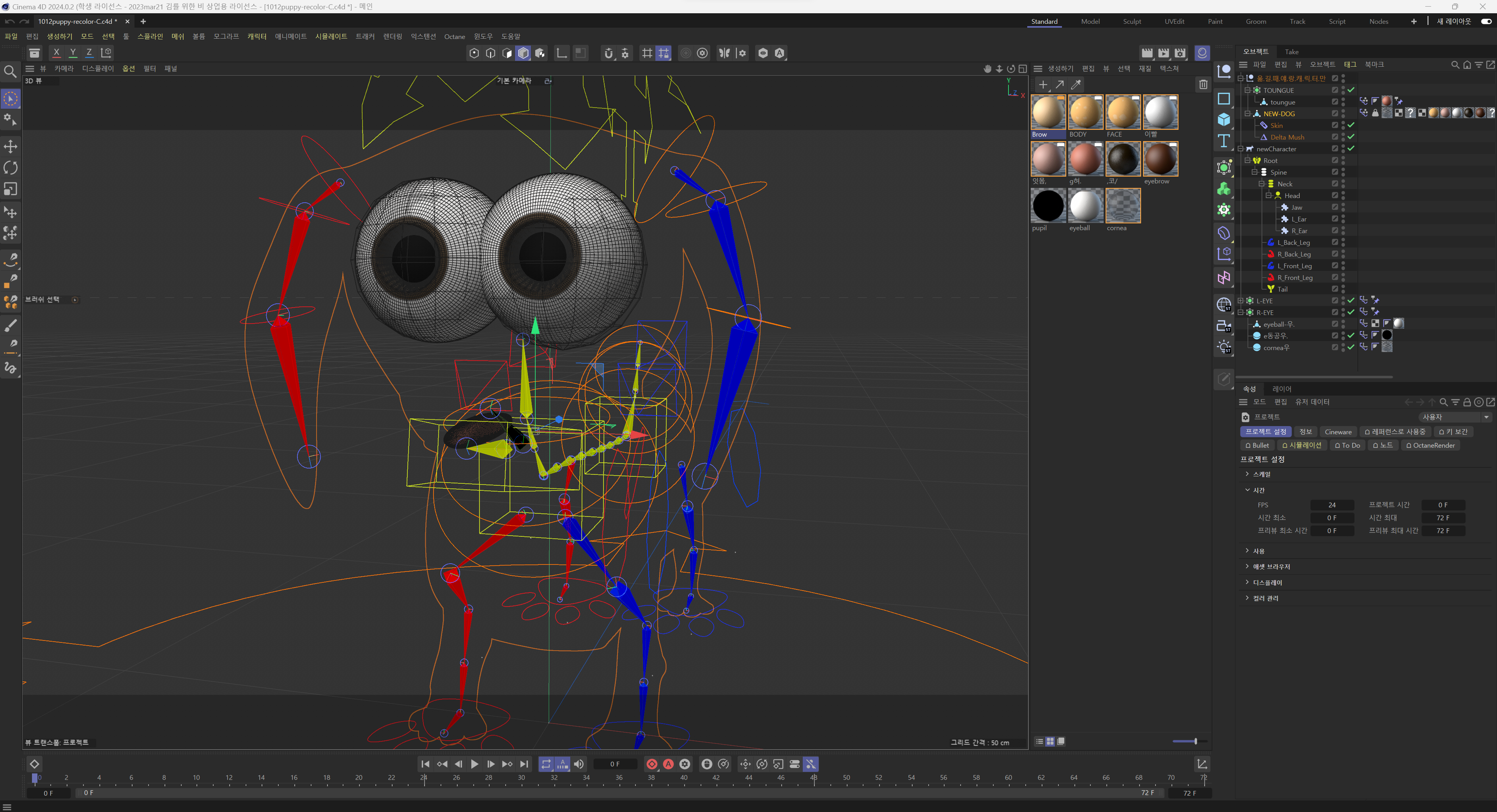
Task: Toggle visibility dots on Tail row
Action: click(x=1343, y=289)
